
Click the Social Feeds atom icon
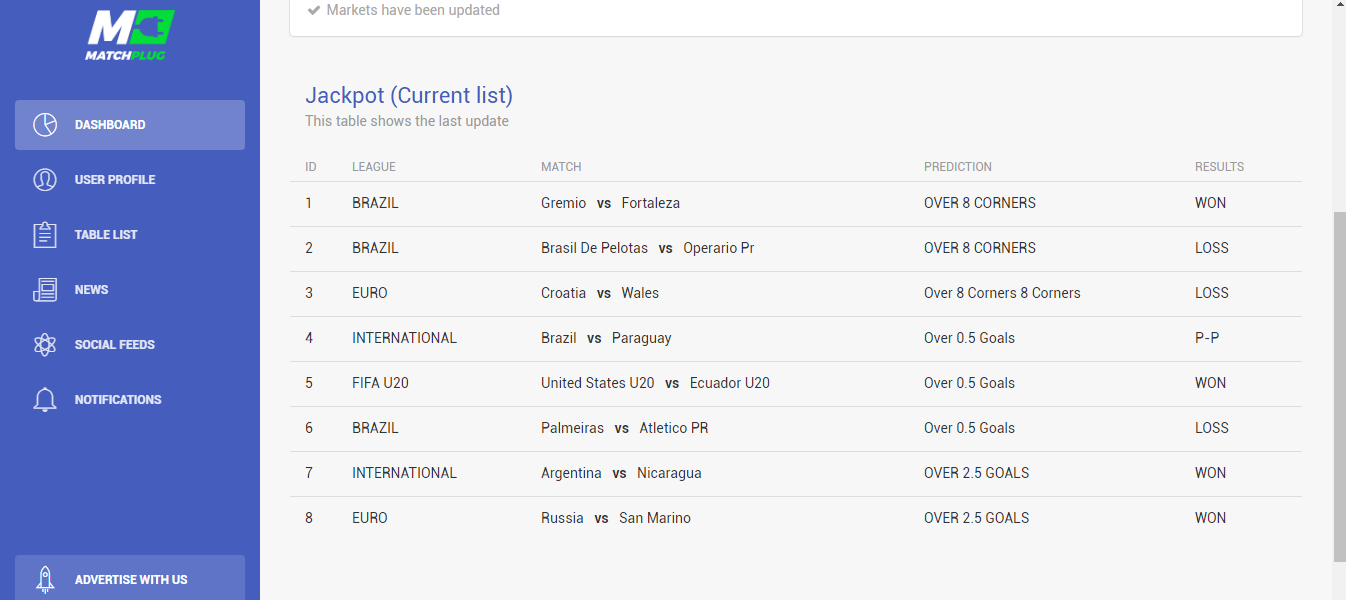[x=45, y=345]
